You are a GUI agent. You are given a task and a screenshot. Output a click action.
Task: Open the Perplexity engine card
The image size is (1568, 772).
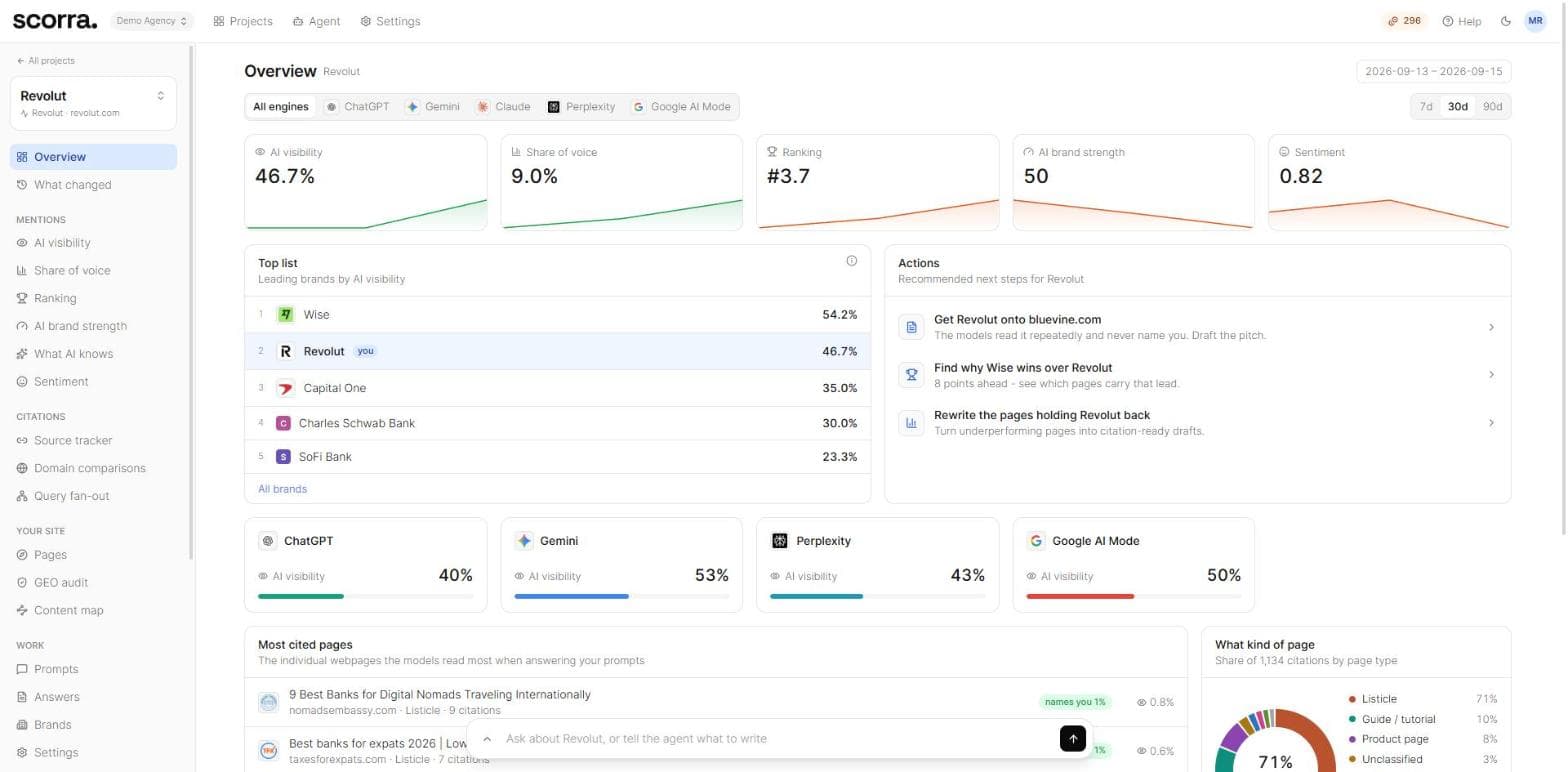coord(878,565)
